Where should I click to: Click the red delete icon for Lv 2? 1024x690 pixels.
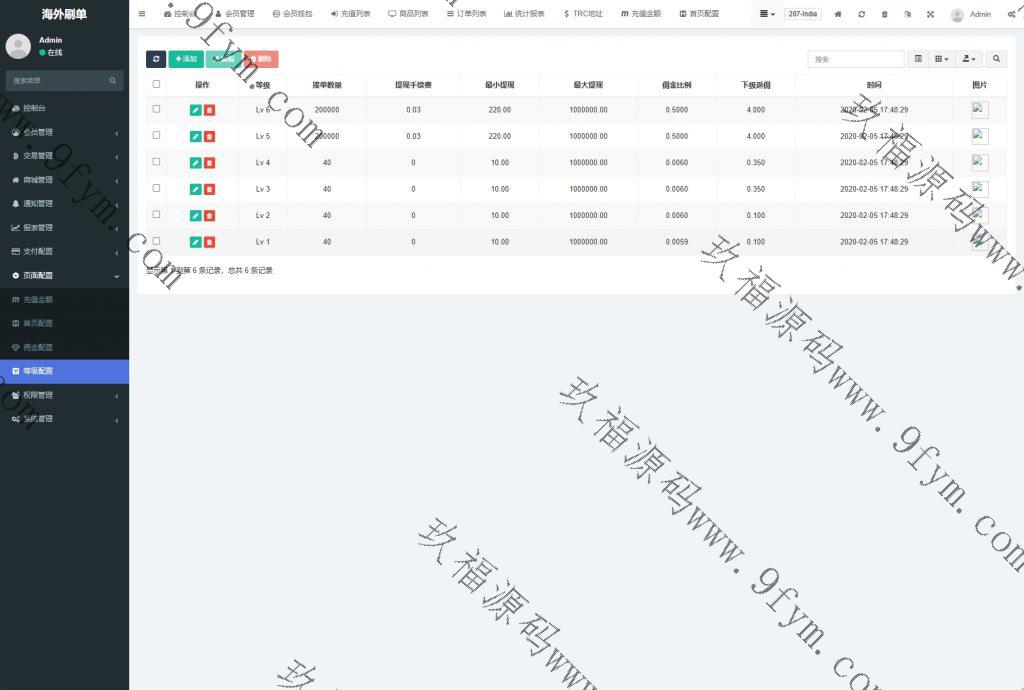(209, 216)
